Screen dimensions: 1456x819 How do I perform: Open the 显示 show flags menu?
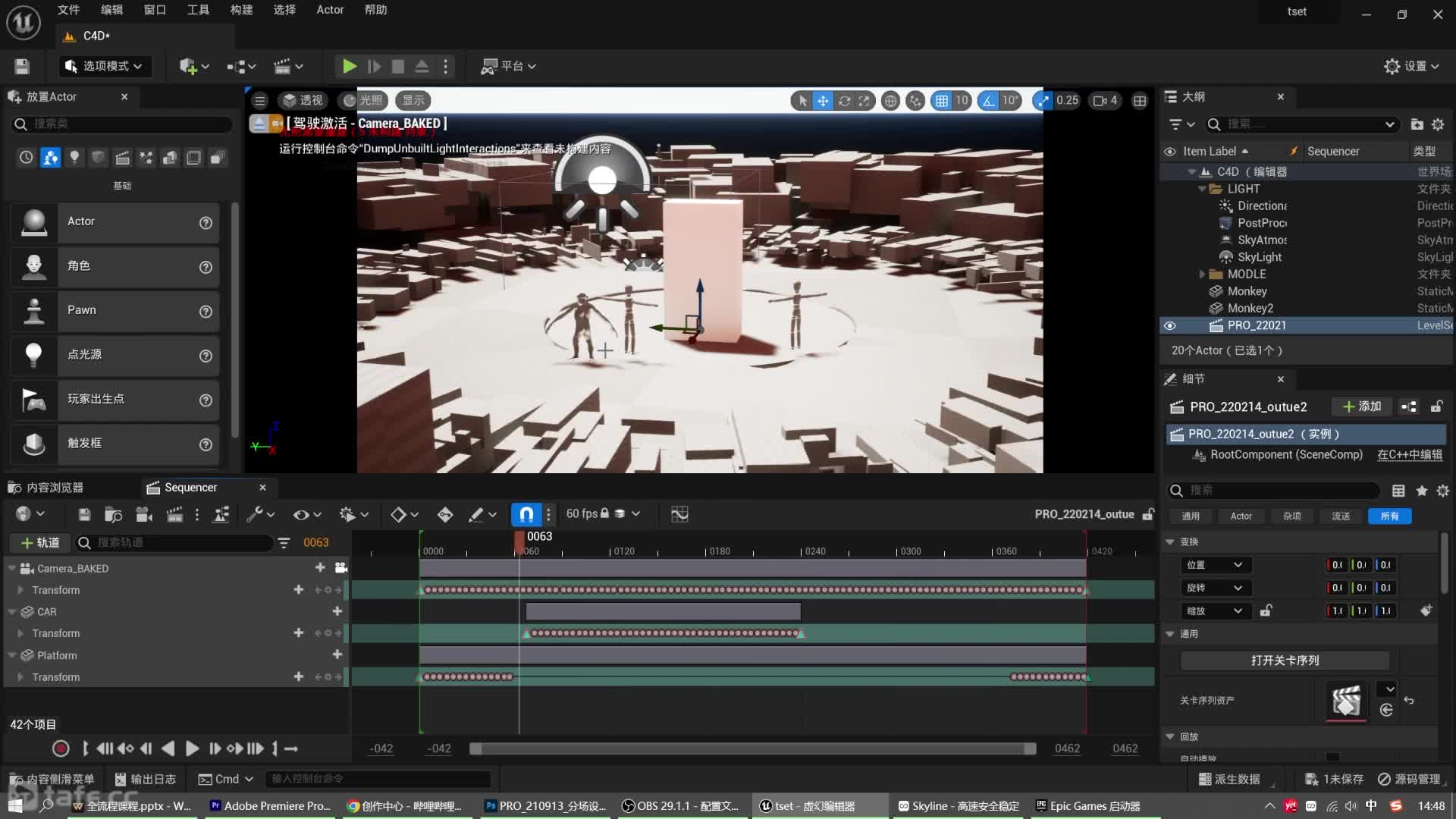click(413, 100)
